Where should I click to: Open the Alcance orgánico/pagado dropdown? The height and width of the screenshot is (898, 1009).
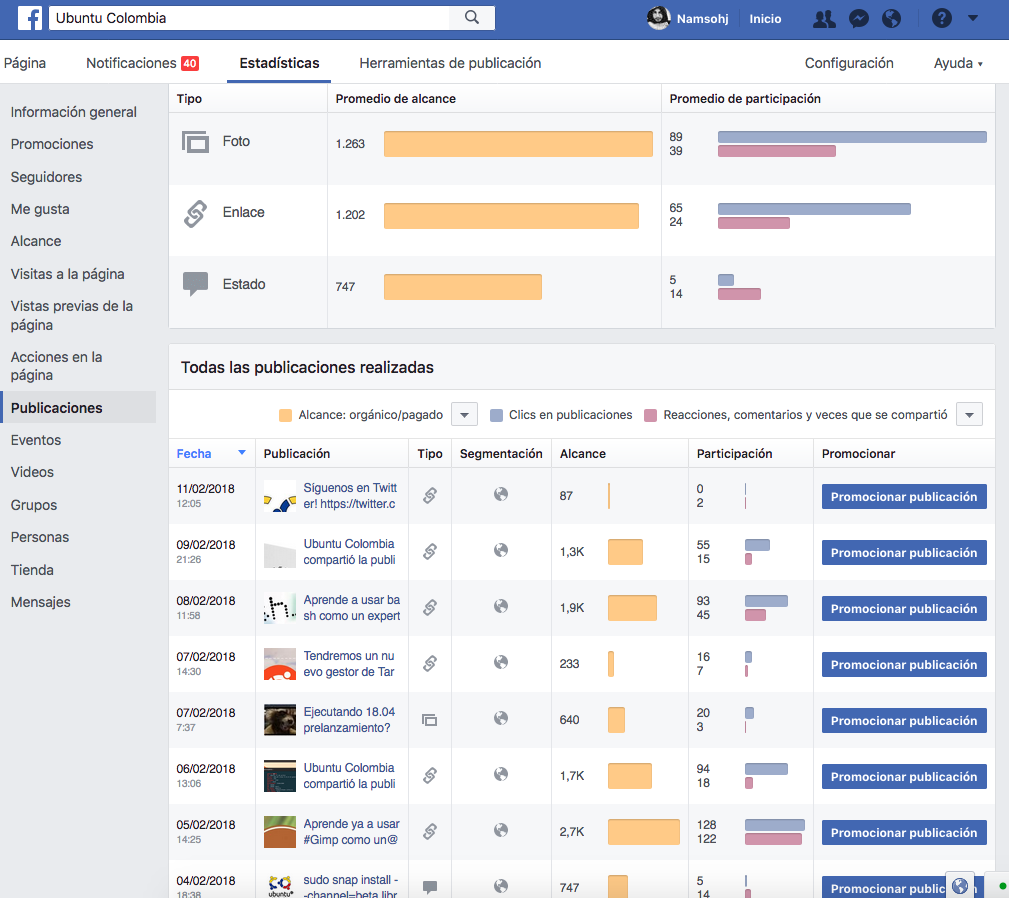click(x=464, y=414)
